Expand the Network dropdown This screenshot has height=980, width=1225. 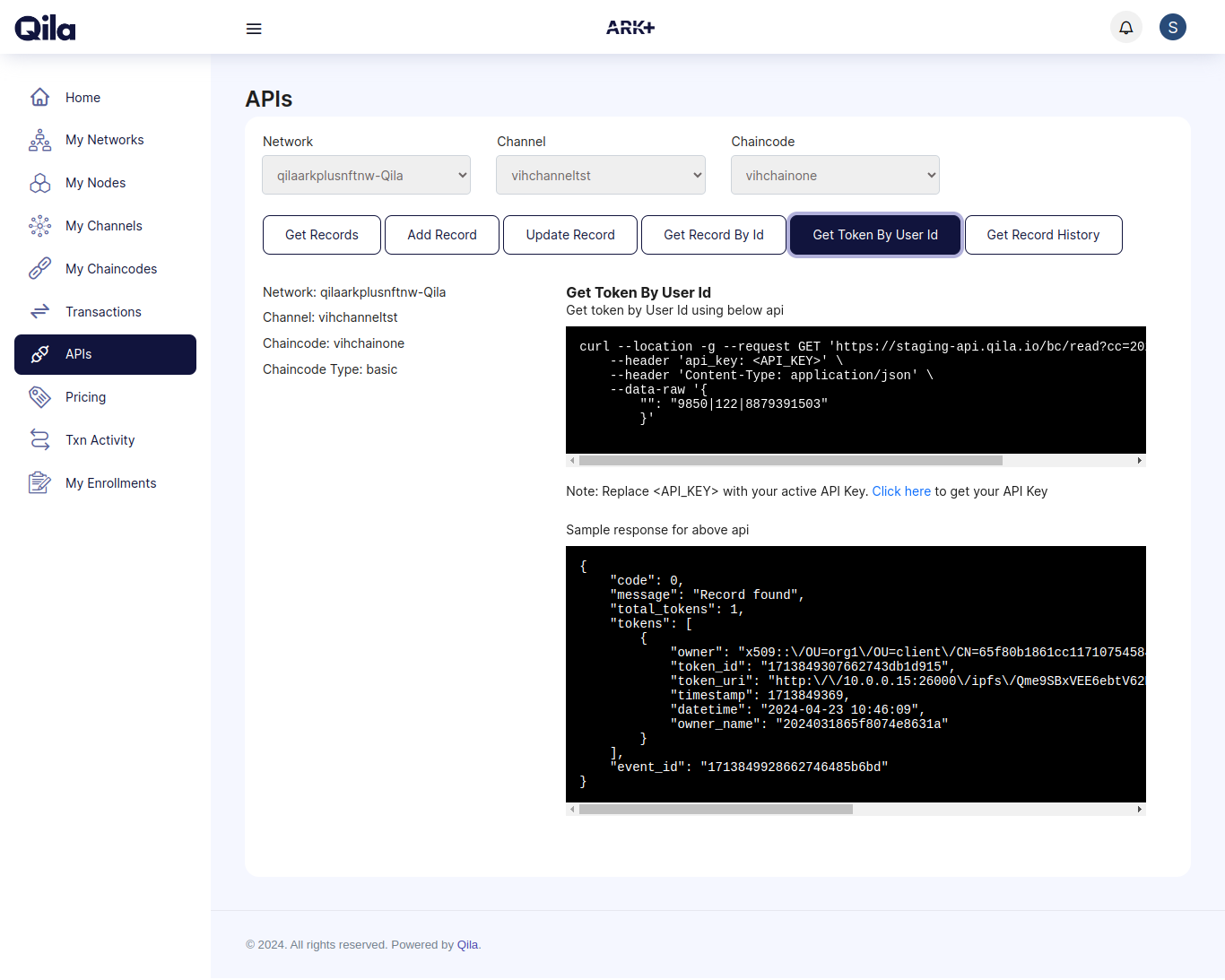coord(367,175)
